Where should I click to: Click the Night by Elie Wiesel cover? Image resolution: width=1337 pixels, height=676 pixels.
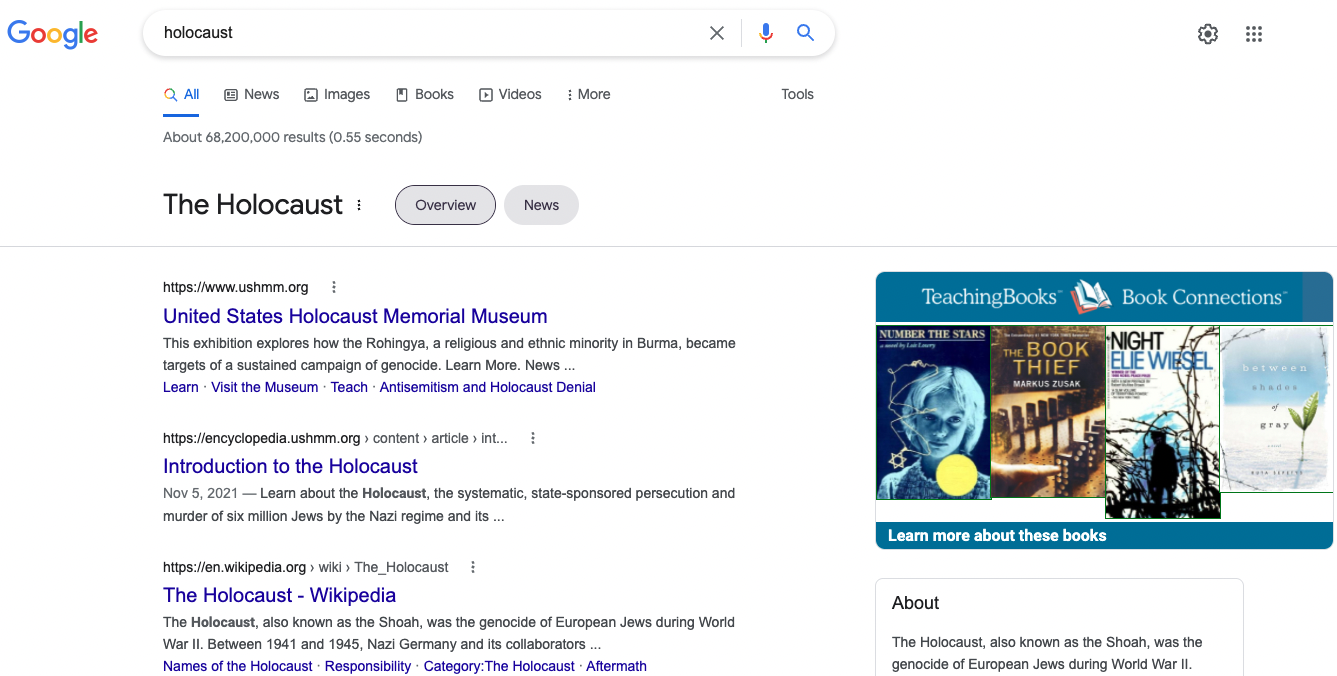pyautogui.click(x=1162, y=421)
